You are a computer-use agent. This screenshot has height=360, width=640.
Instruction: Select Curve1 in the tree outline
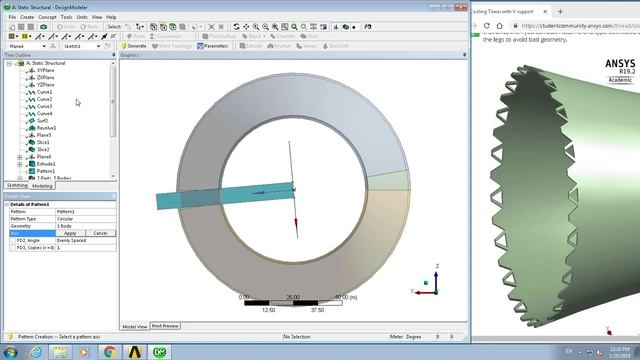(44, 92)
